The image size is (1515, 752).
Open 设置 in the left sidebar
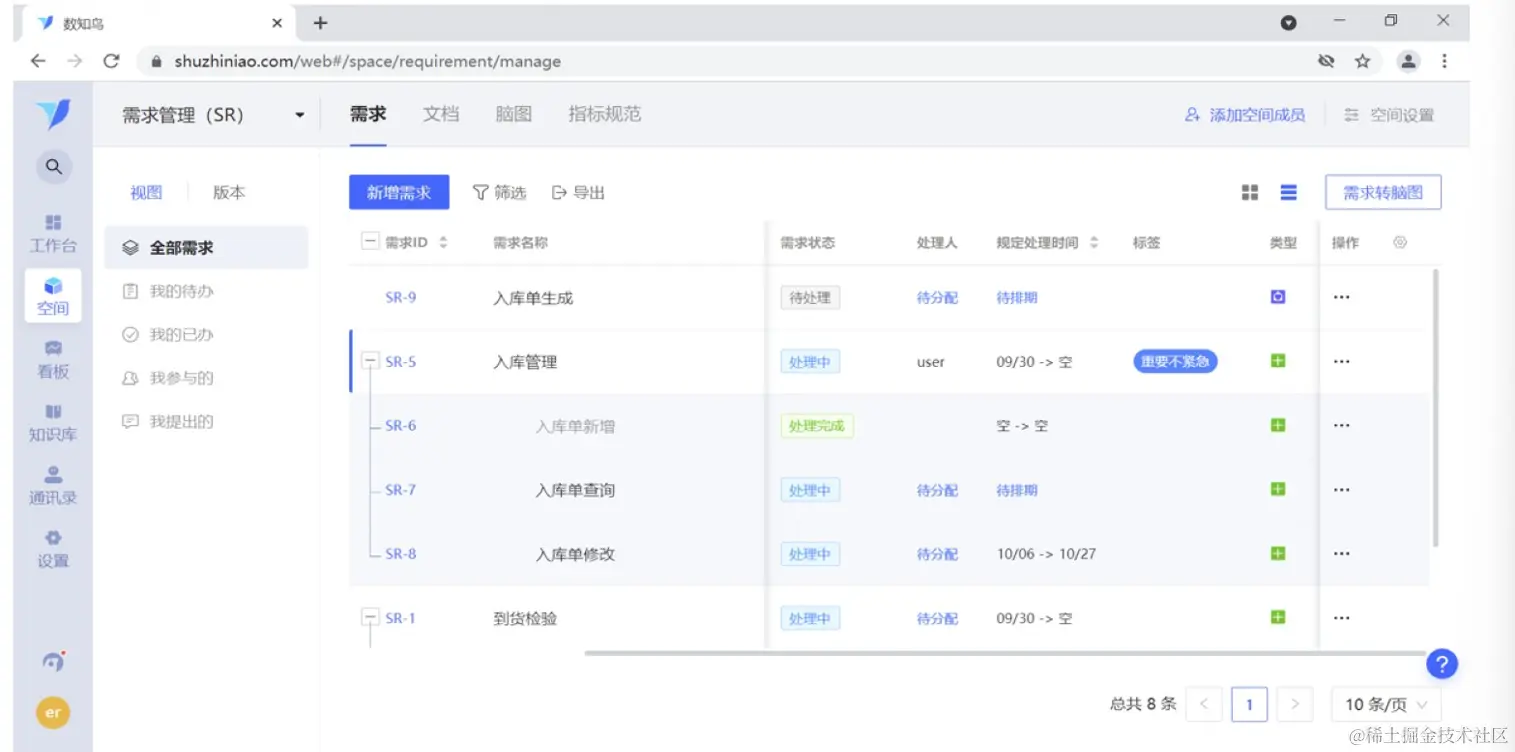tap(53, 549)
